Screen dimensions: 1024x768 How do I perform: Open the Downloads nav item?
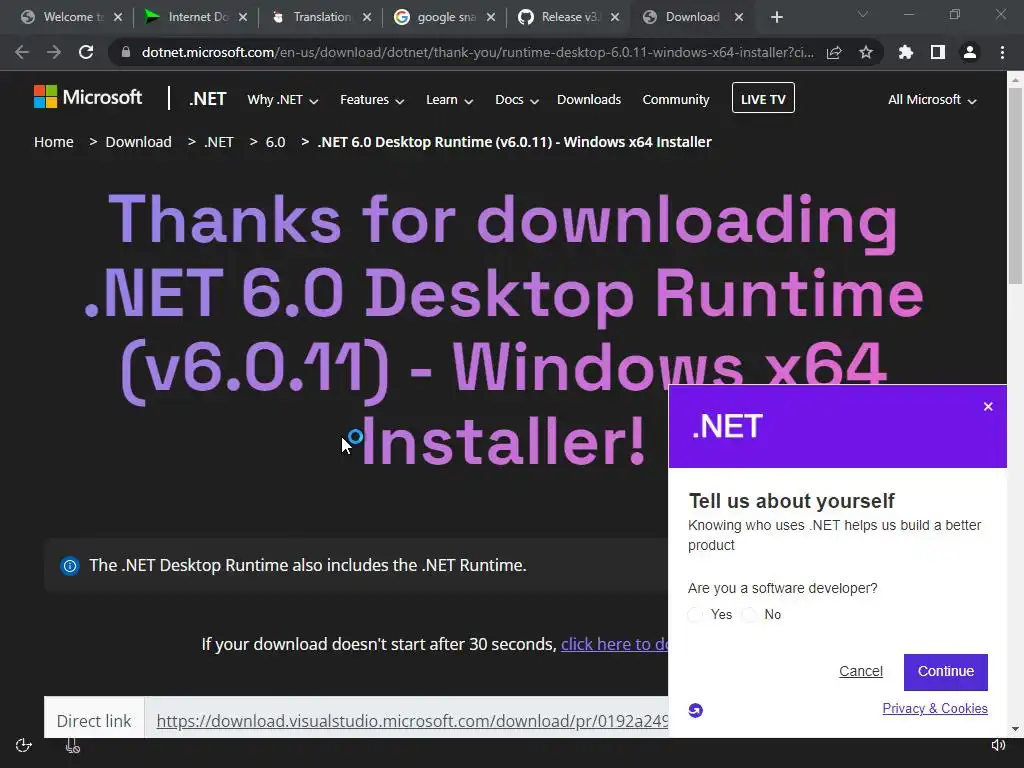pos(589,100)
